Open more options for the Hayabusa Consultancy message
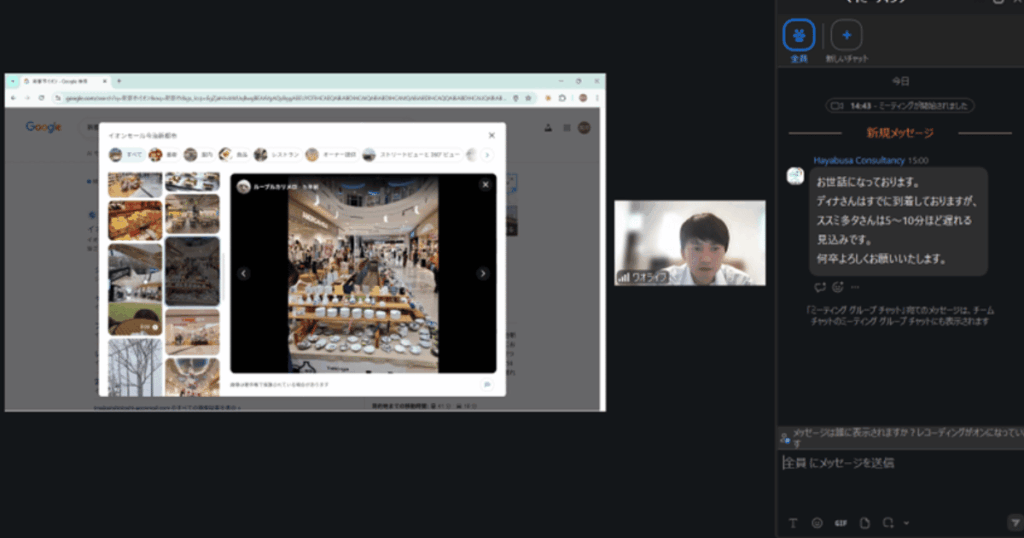 click(855, 287)
